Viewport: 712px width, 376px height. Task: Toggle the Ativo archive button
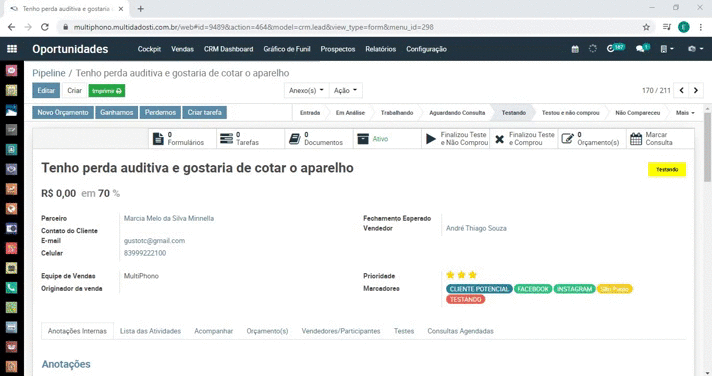click(x=387, y=139)
